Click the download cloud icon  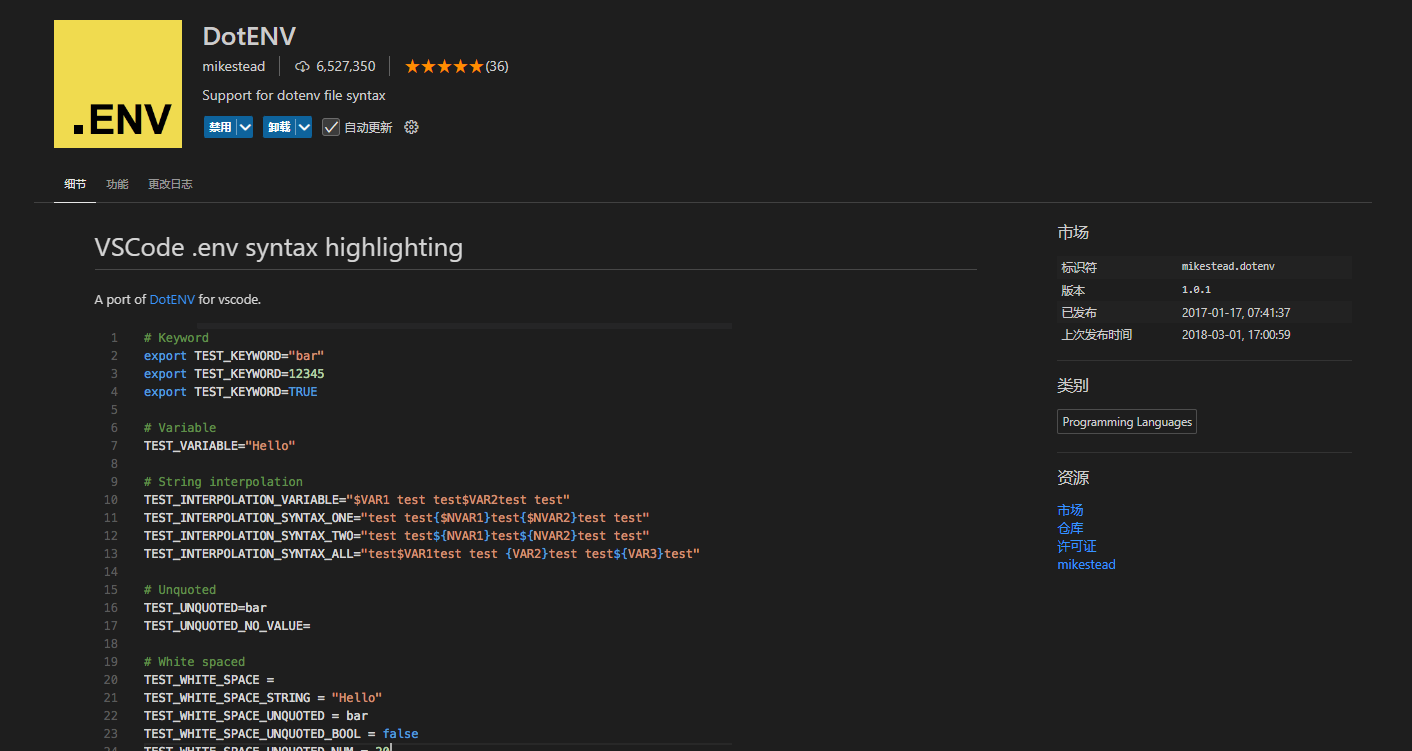coord(302,67)
